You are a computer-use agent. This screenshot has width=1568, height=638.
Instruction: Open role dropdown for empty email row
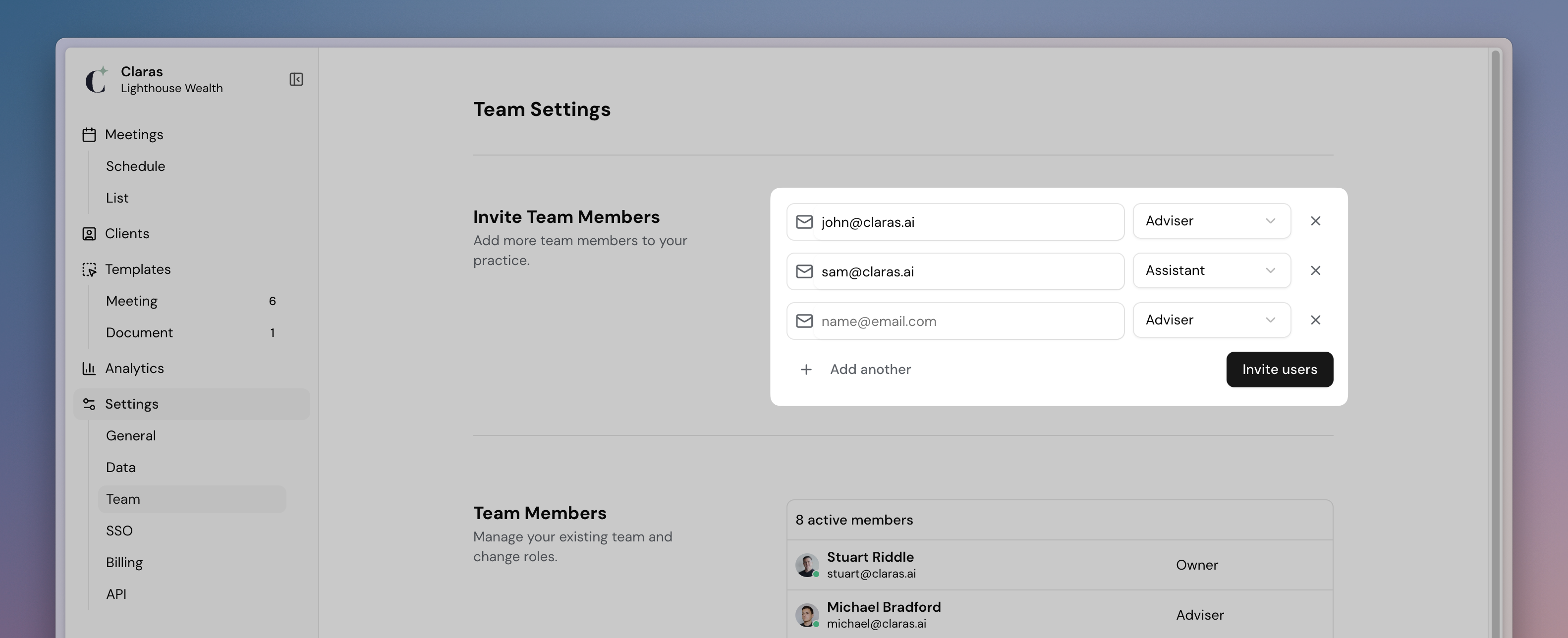(1211, 320)
